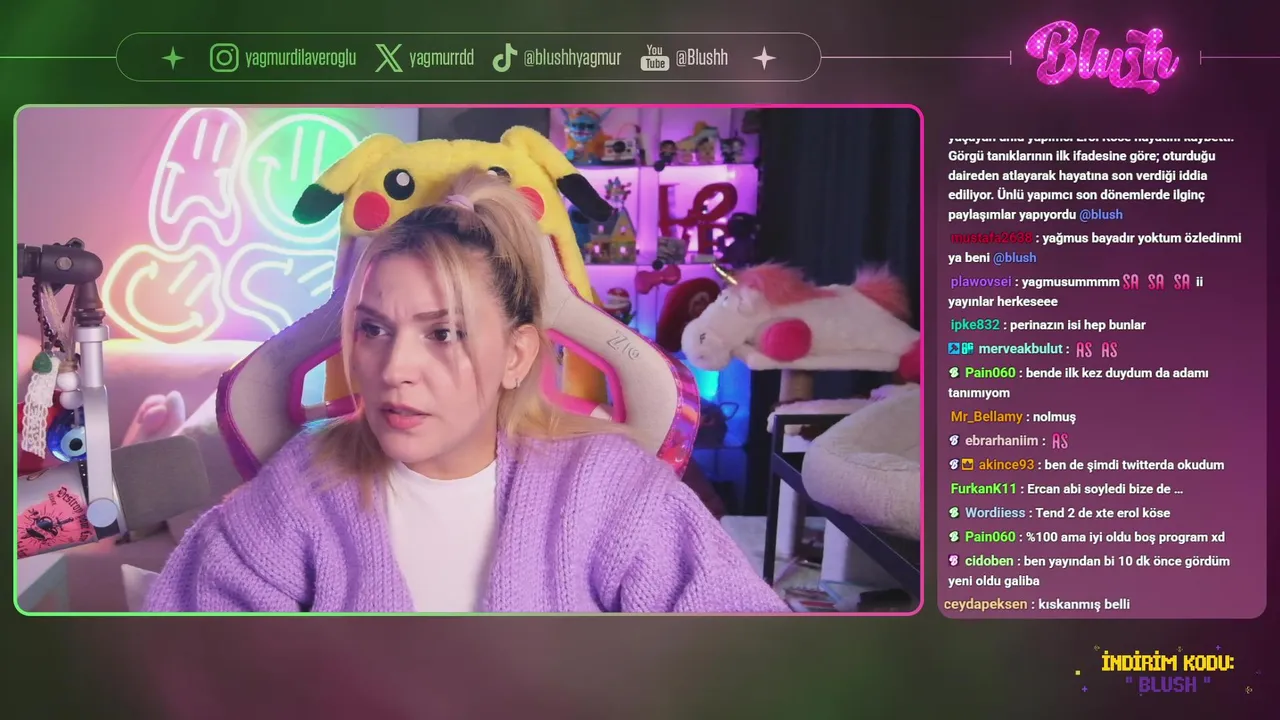Click username ipke832 in chat
This screenshot has height=720, width=1280.
975,325
